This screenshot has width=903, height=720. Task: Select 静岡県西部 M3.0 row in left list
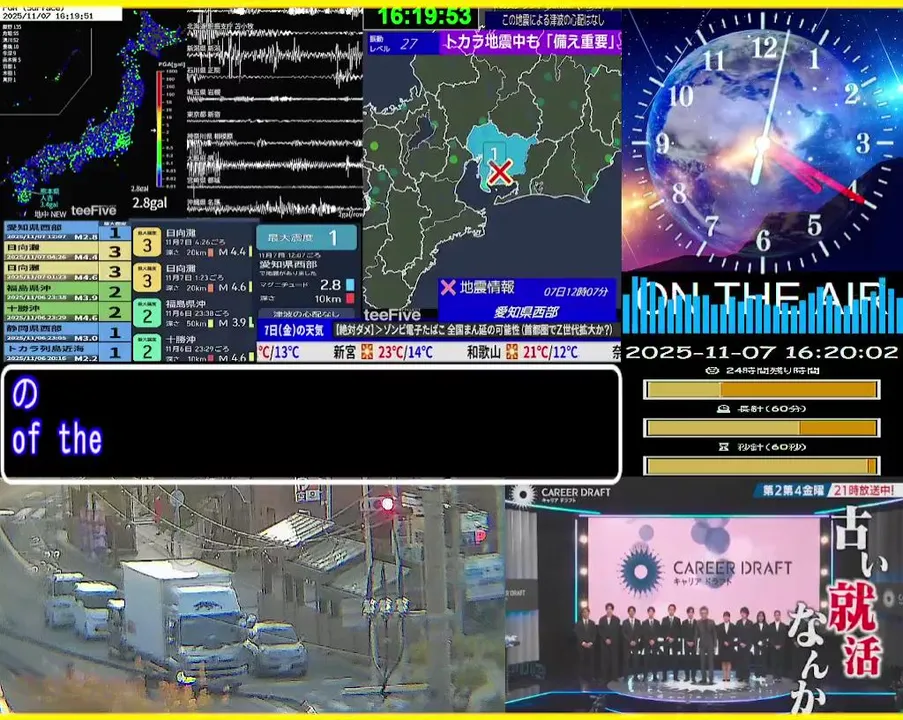click(x=67, y=332)
